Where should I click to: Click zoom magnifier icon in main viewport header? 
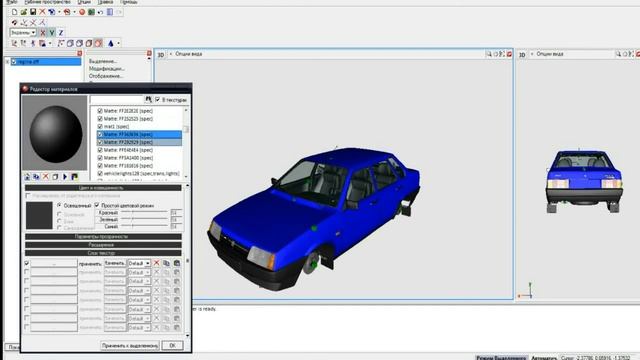489,54
